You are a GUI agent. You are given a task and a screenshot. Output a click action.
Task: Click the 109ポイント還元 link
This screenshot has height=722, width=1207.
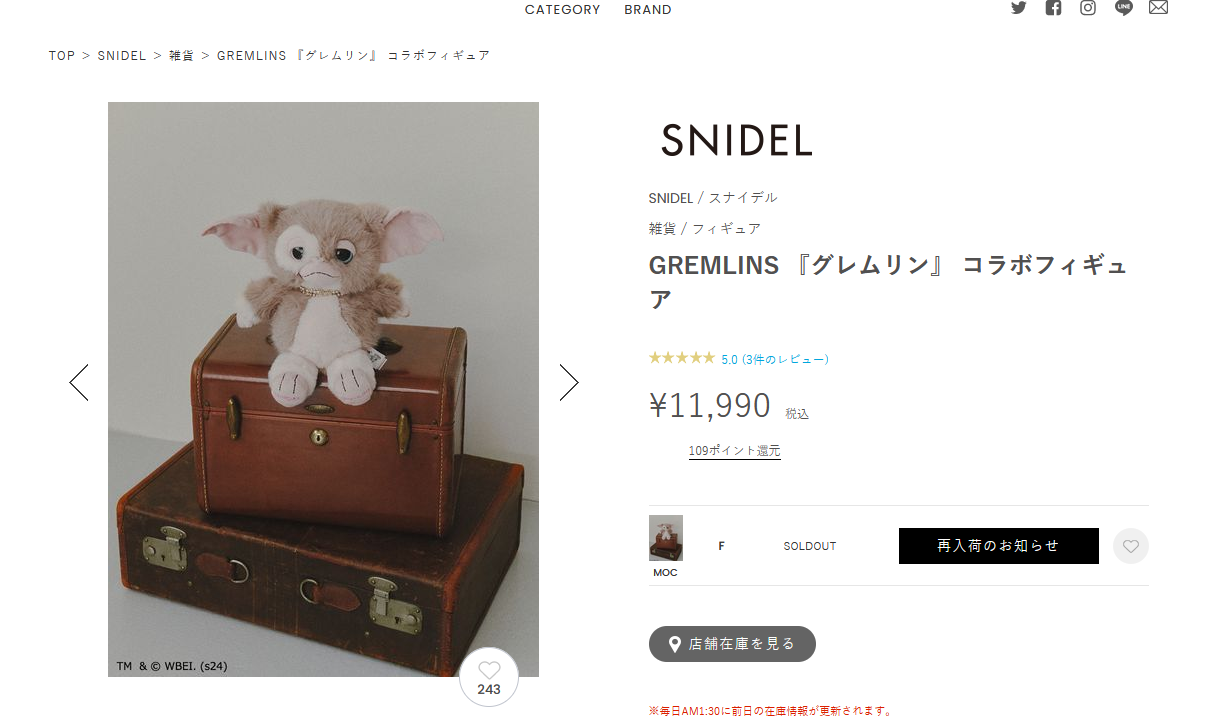(x=734, y=451)
